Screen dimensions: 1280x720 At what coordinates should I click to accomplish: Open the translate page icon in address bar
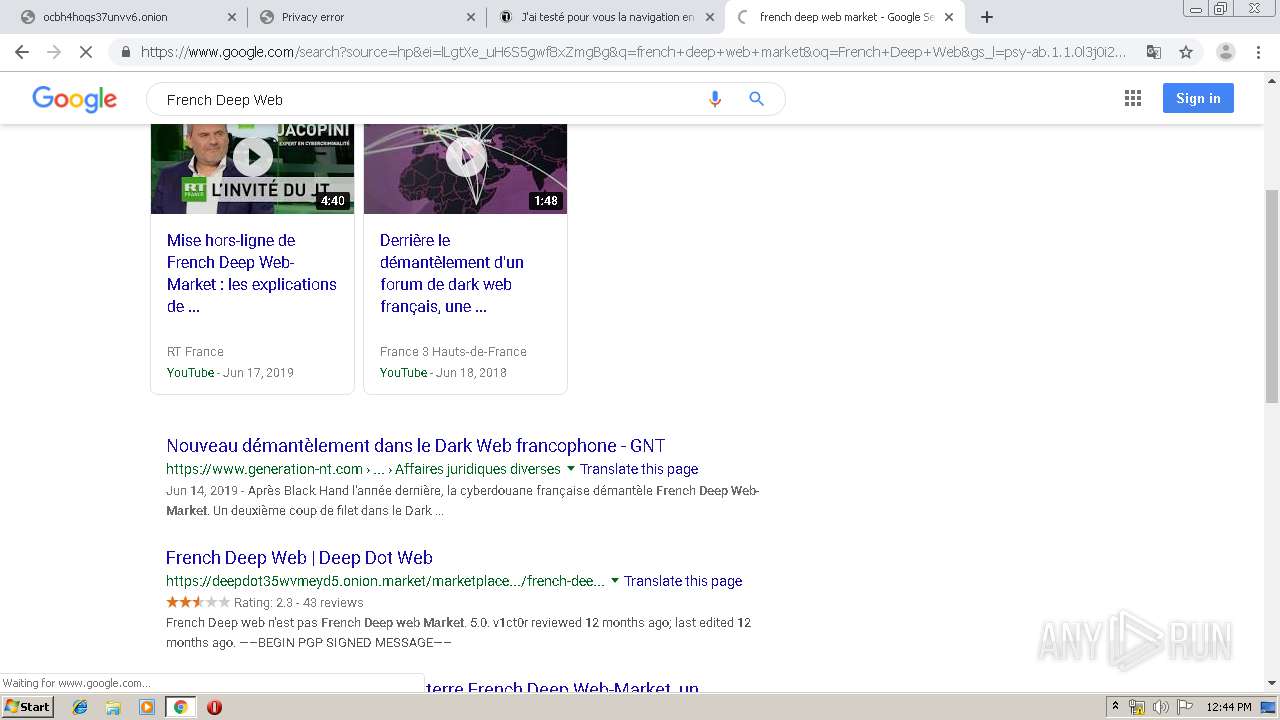coord(1153,52)
